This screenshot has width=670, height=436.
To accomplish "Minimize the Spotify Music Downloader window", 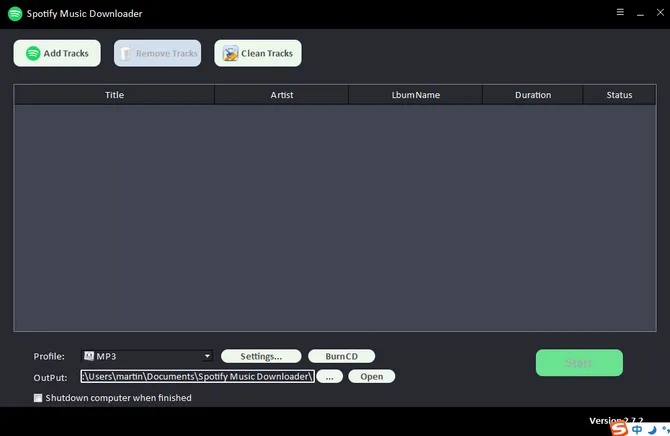I will point(640,13).
